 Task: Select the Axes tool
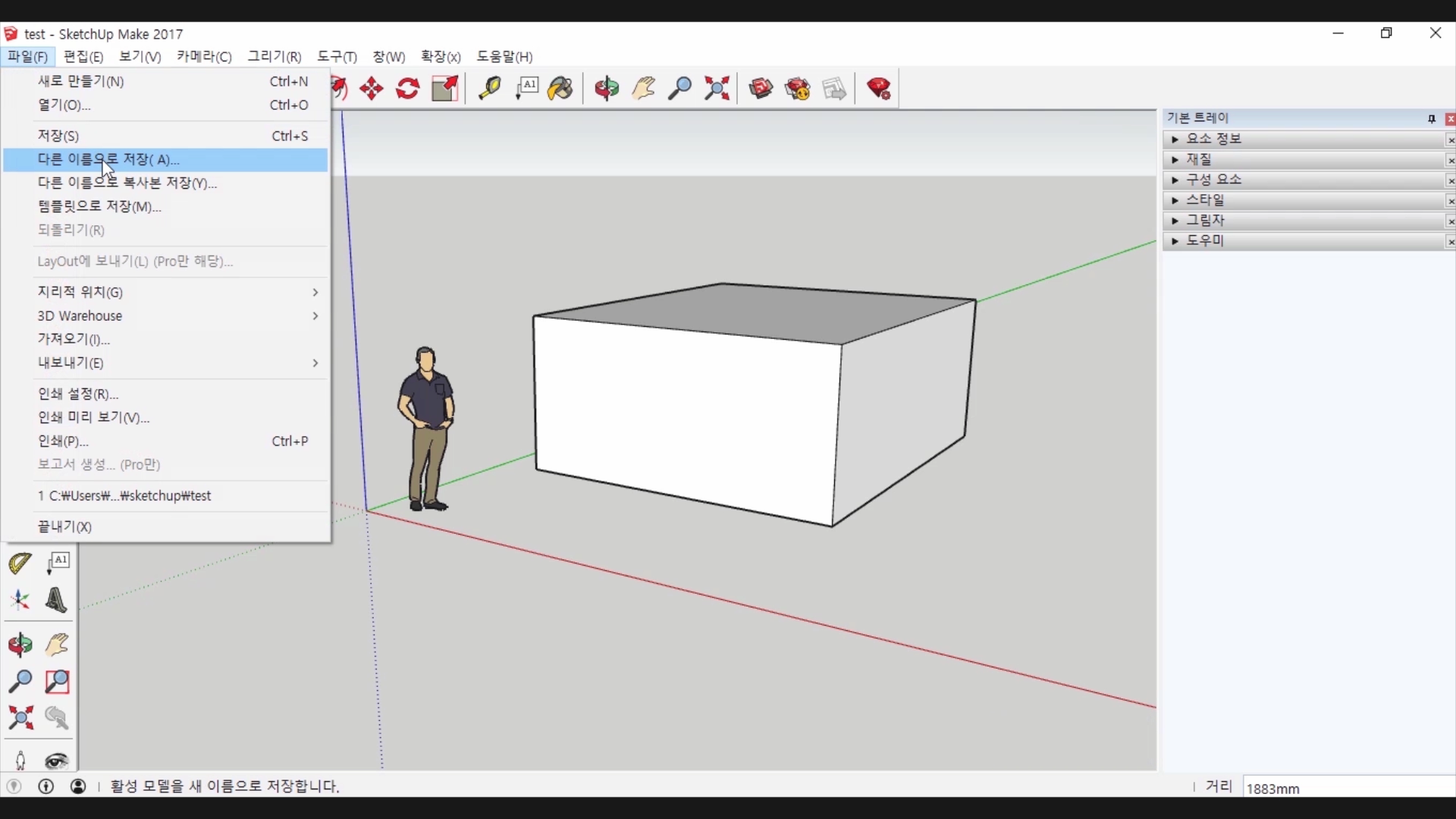click(x=20, y=600)
